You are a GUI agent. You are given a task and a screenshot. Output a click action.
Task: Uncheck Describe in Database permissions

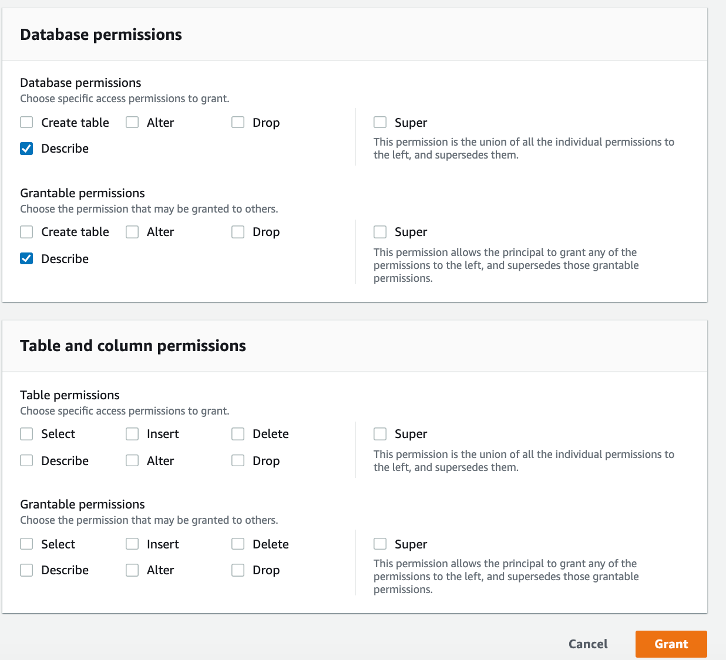27,149
